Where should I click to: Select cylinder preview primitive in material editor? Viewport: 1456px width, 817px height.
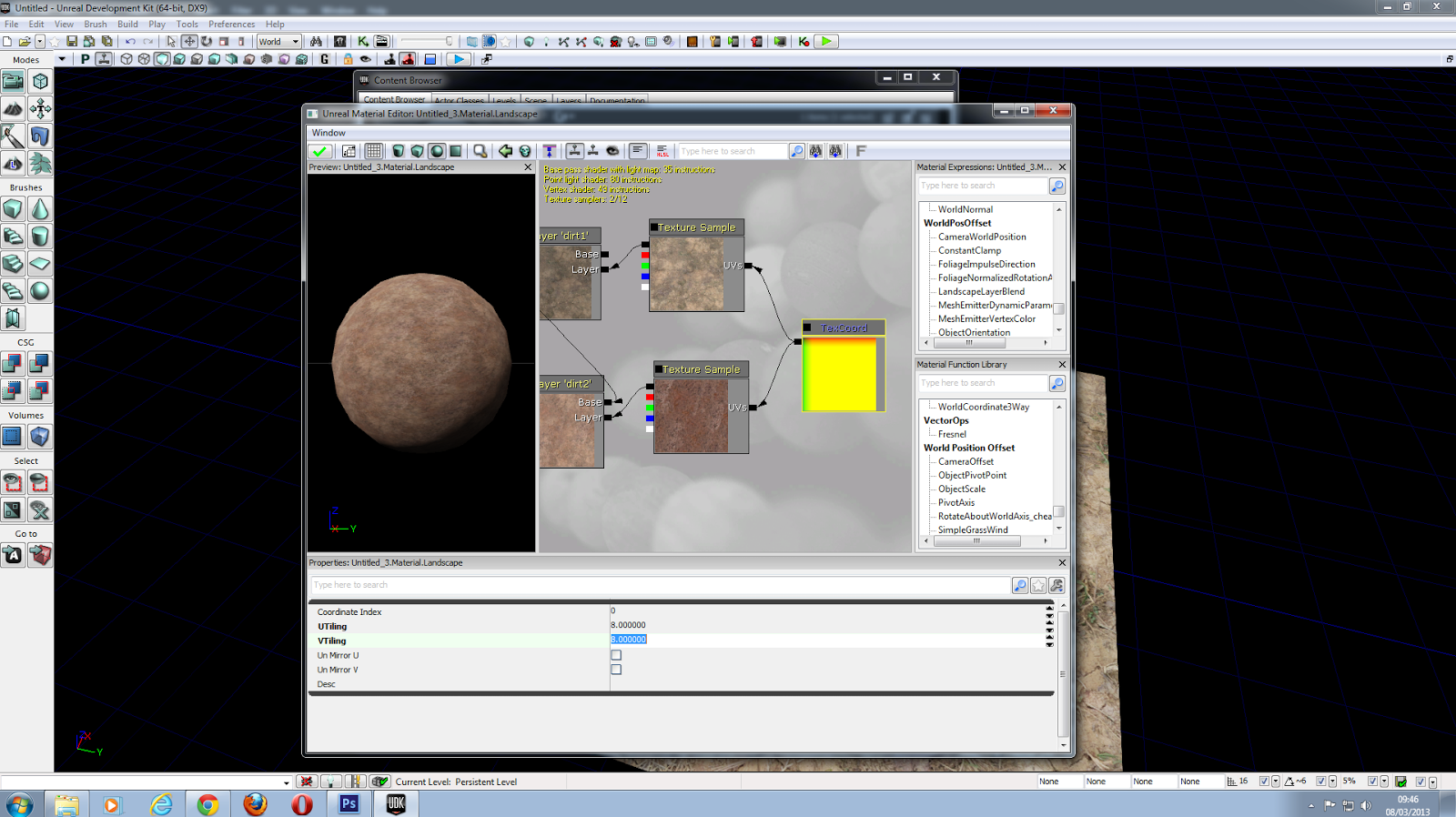point(399,151)
